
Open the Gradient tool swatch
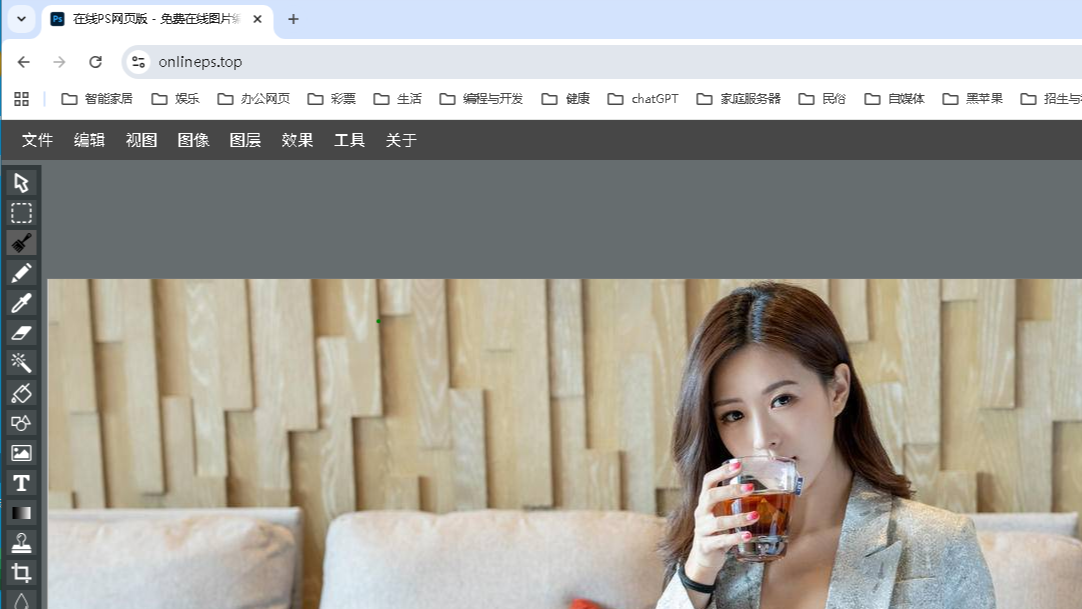tap(21, 512)
